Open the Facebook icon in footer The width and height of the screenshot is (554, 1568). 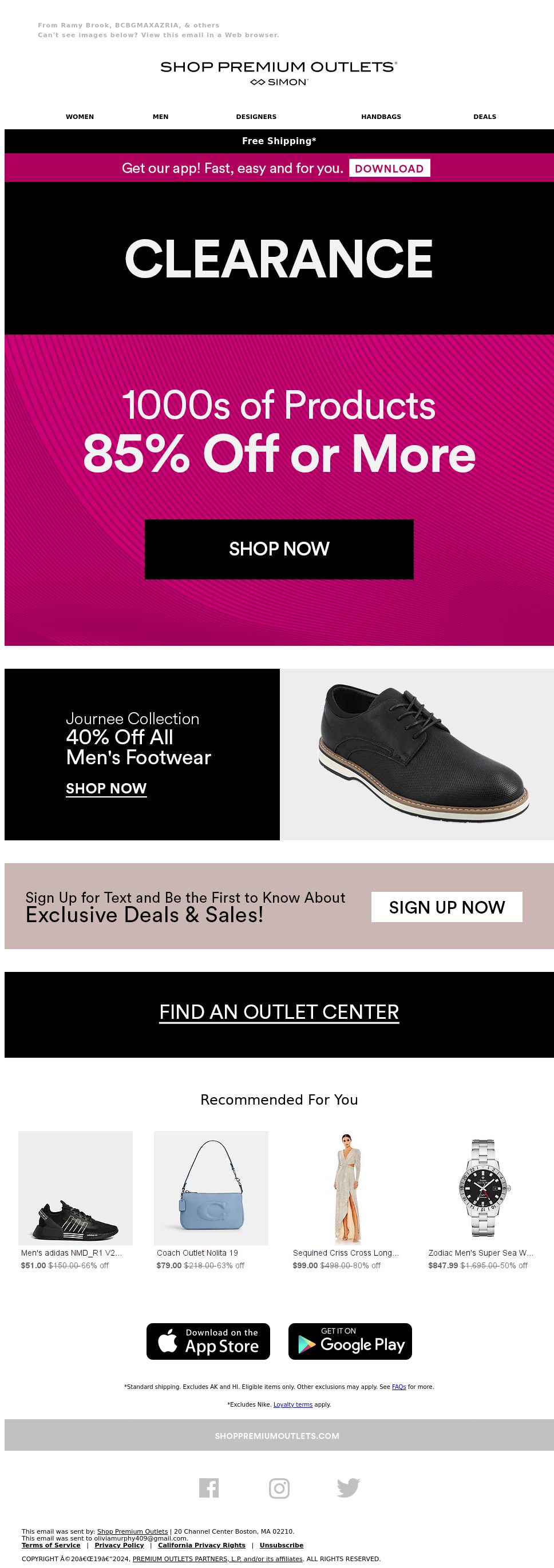[209, 1488]
